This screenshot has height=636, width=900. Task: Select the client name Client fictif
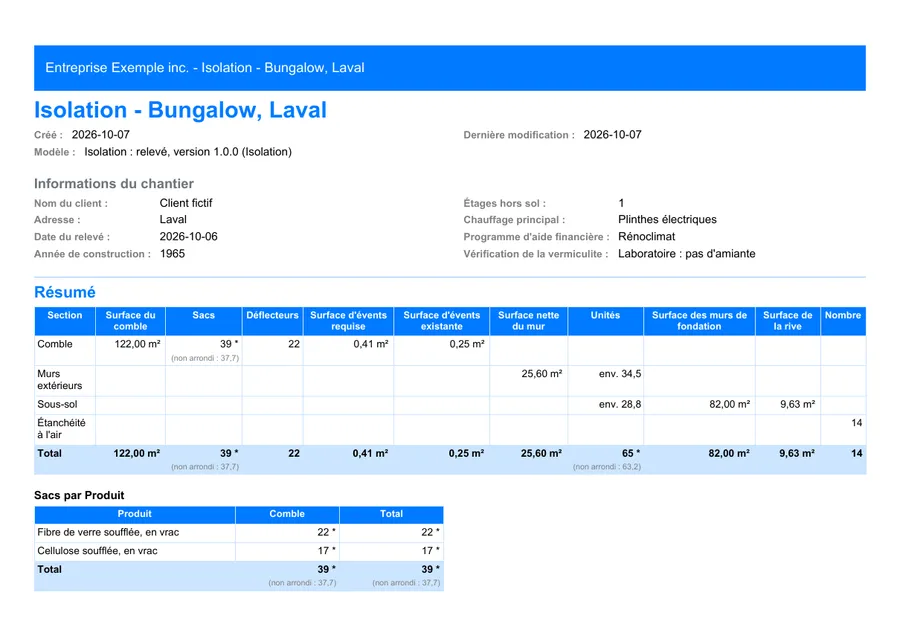pyautogui.click(x=186, y=203)
